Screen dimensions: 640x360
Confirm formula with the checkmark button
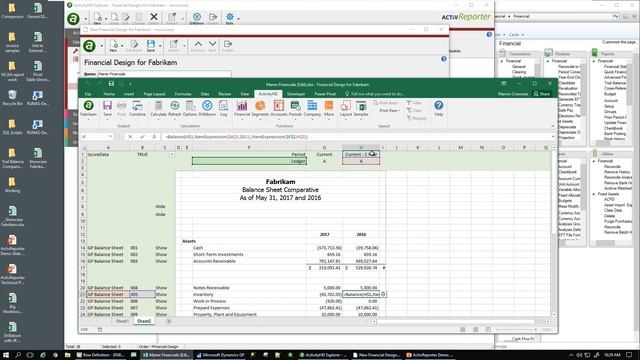pos(142,136)
